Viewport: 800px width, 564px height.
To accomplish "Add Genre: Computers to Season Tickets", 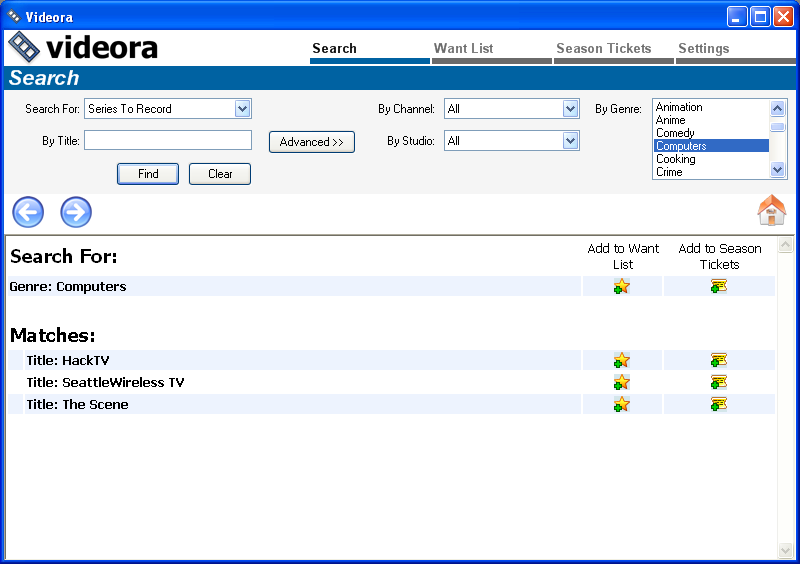I will [x=718, y=286].
